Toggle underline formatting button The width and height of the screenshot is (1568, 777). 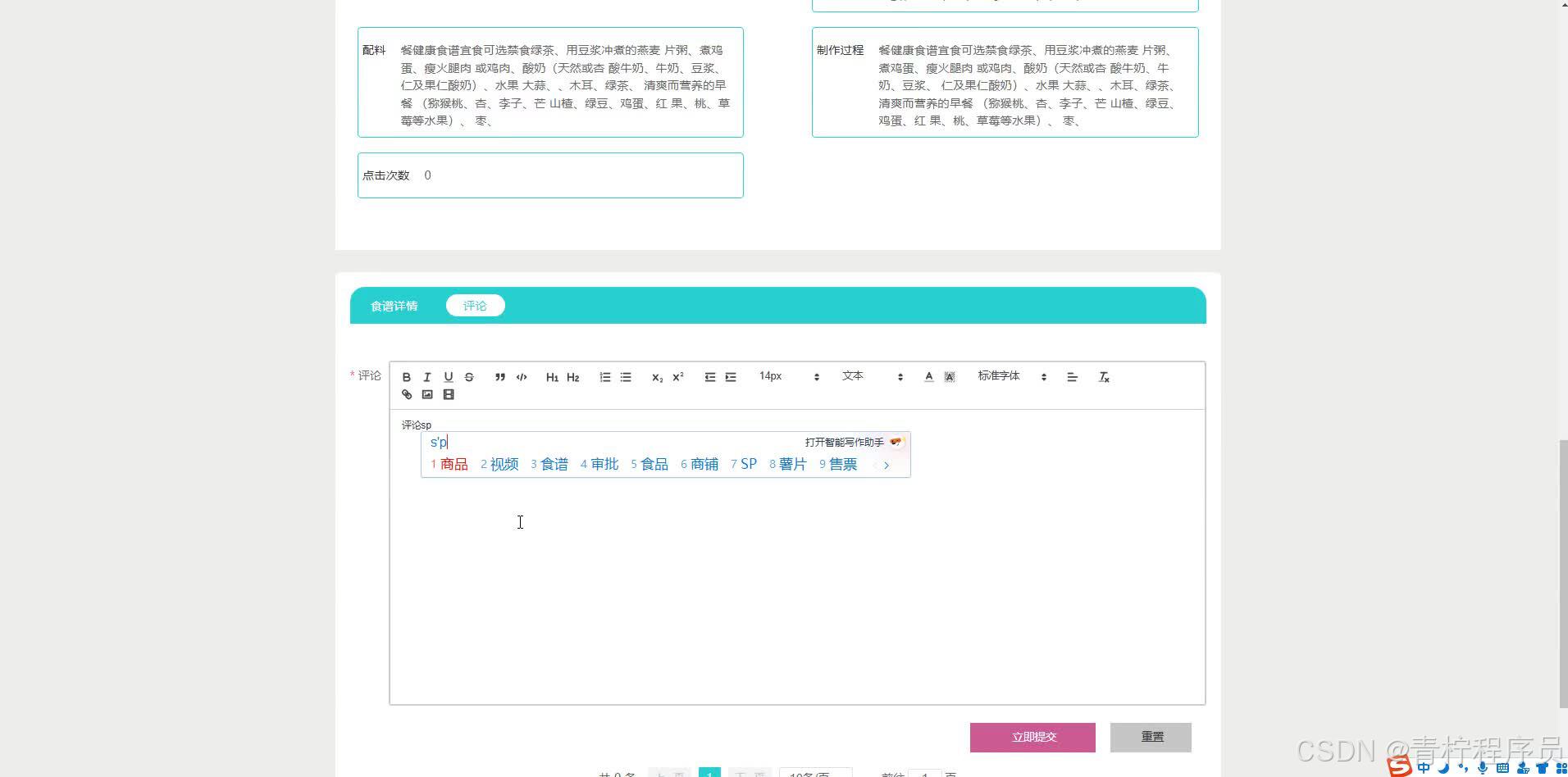449,377
